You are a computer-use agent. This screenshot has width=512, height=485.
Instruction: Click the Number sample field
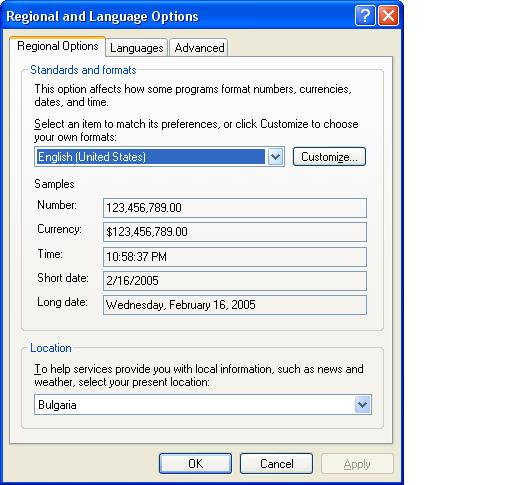point(235,208)
